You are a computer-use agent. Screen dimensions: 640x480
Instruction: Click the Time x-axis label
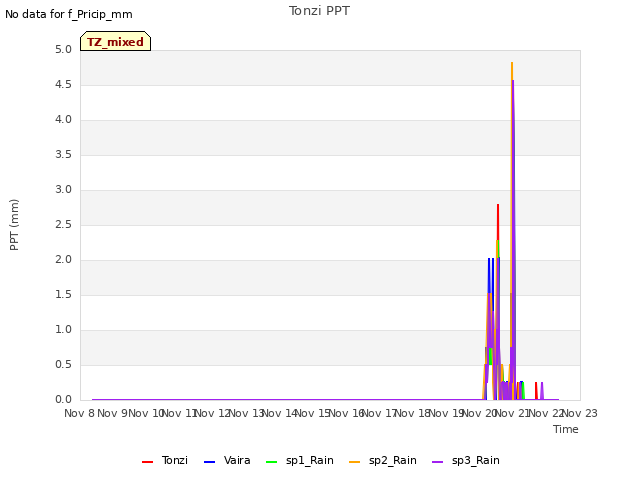click(566, 429)
